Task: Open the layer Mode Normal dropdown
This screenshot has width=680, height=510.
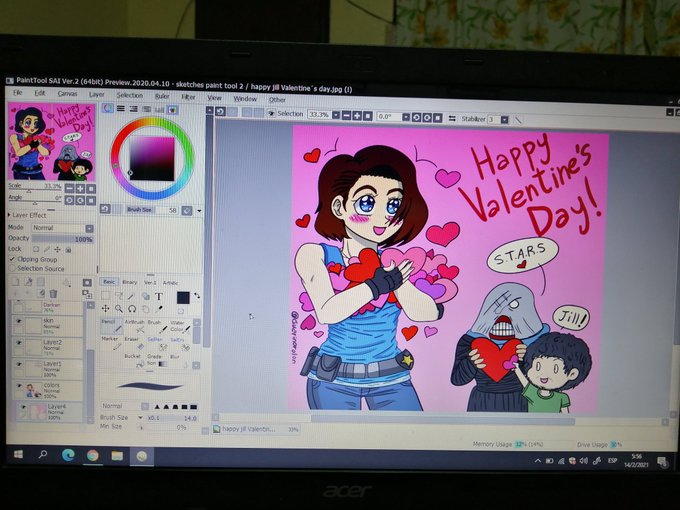Action: click(x=62, y=228)
